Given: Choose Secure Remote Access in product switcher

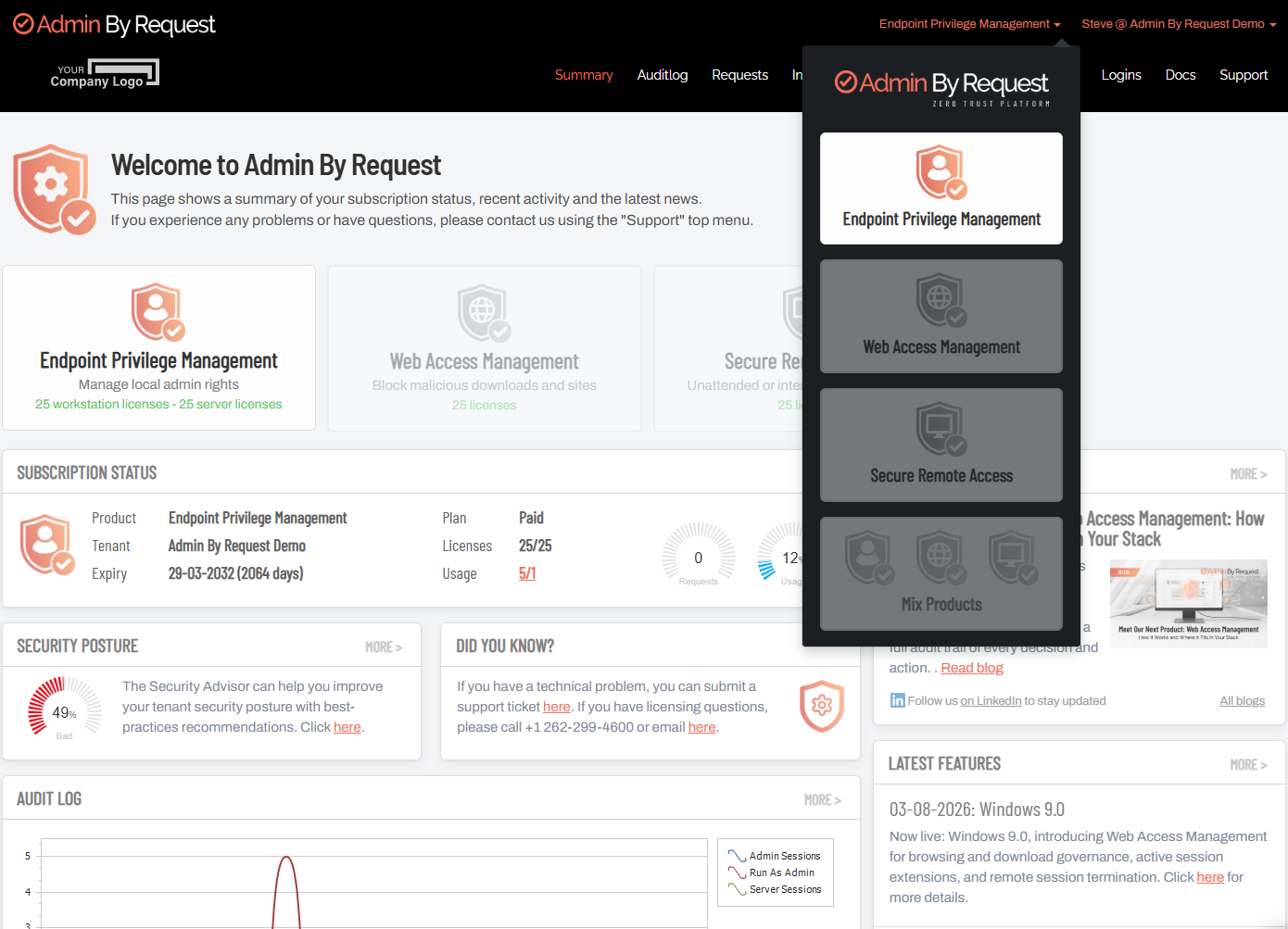Looking at the screenshot, I should (941, 446).
